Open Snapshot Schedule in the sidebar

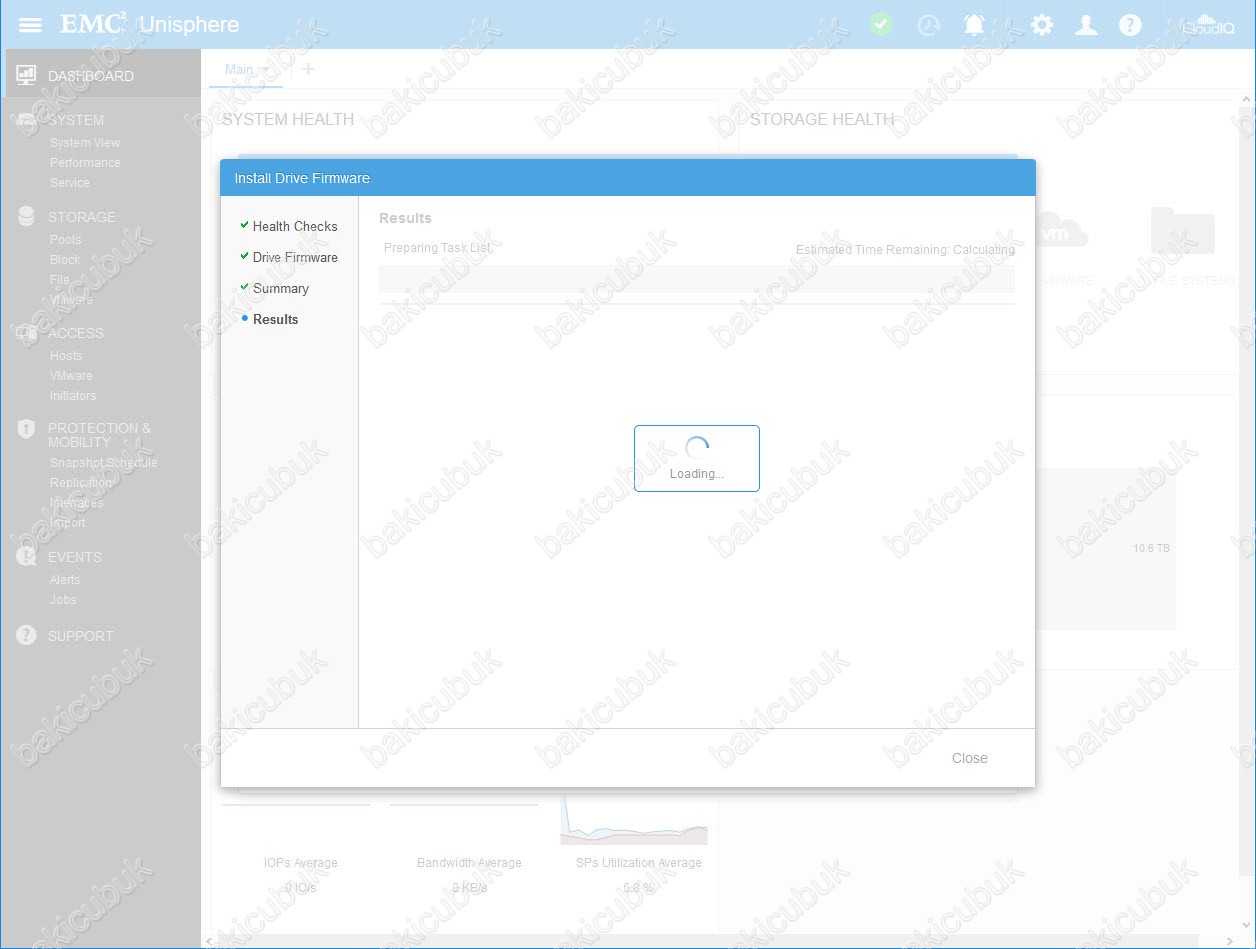click(104, 463)
